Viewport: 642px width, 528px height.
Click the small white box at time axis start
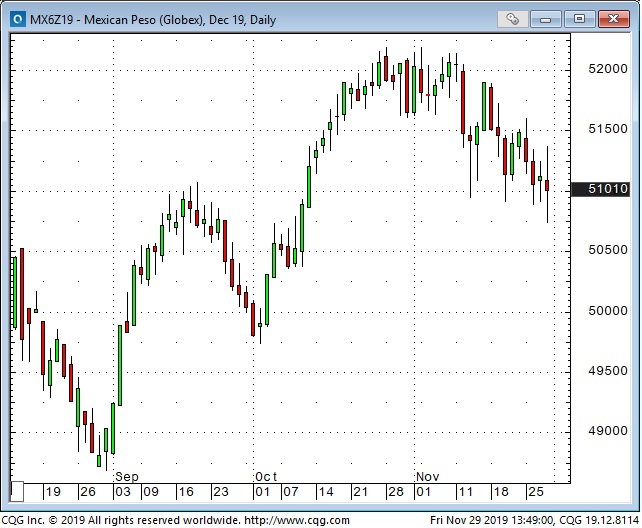click(17, 492)
